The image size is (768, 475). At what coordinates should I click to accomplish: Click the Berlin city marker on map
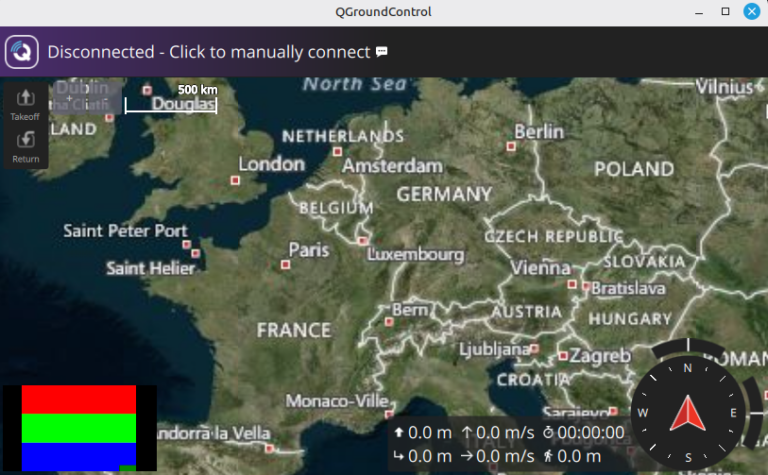click(x=512, y=146)
